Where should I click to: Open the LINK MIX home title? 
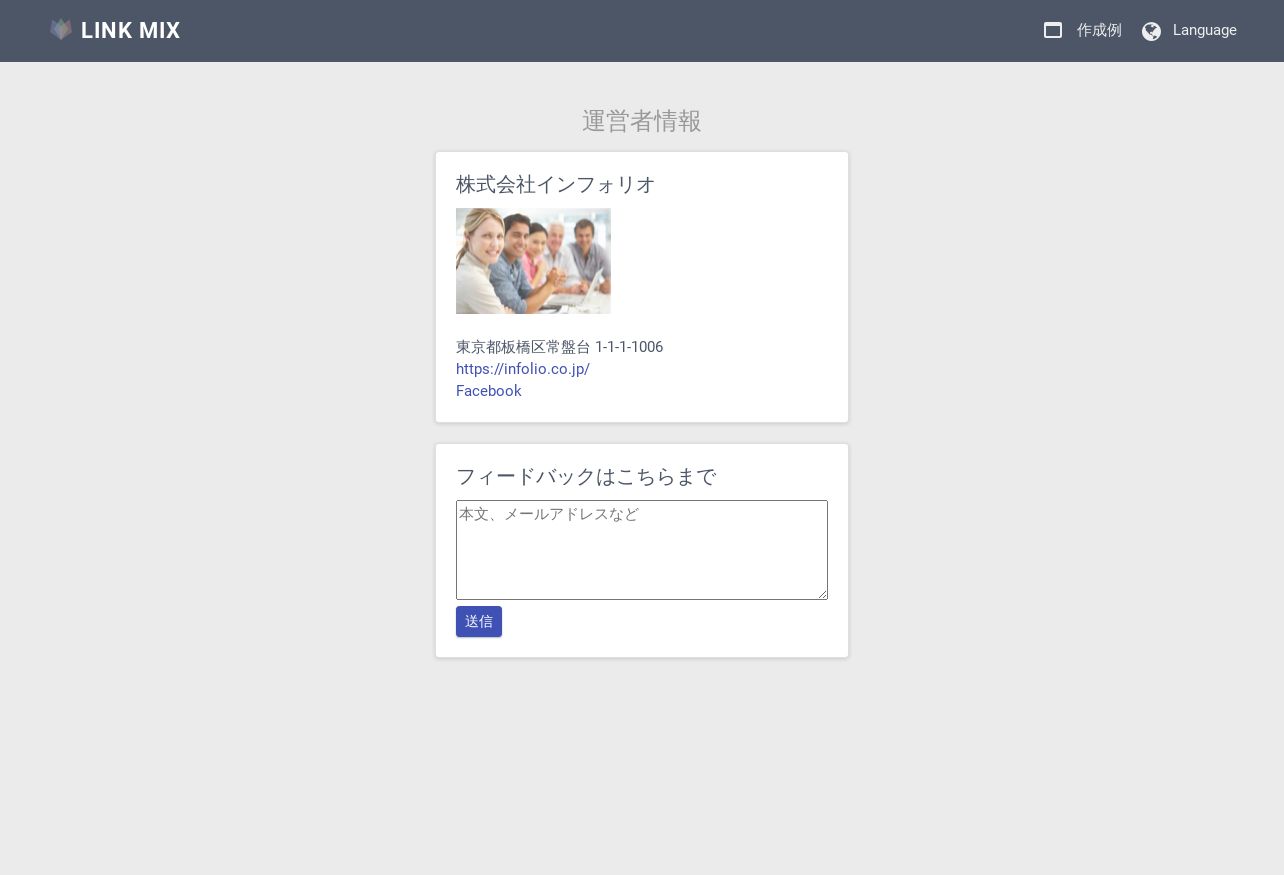tap(130, 30)
